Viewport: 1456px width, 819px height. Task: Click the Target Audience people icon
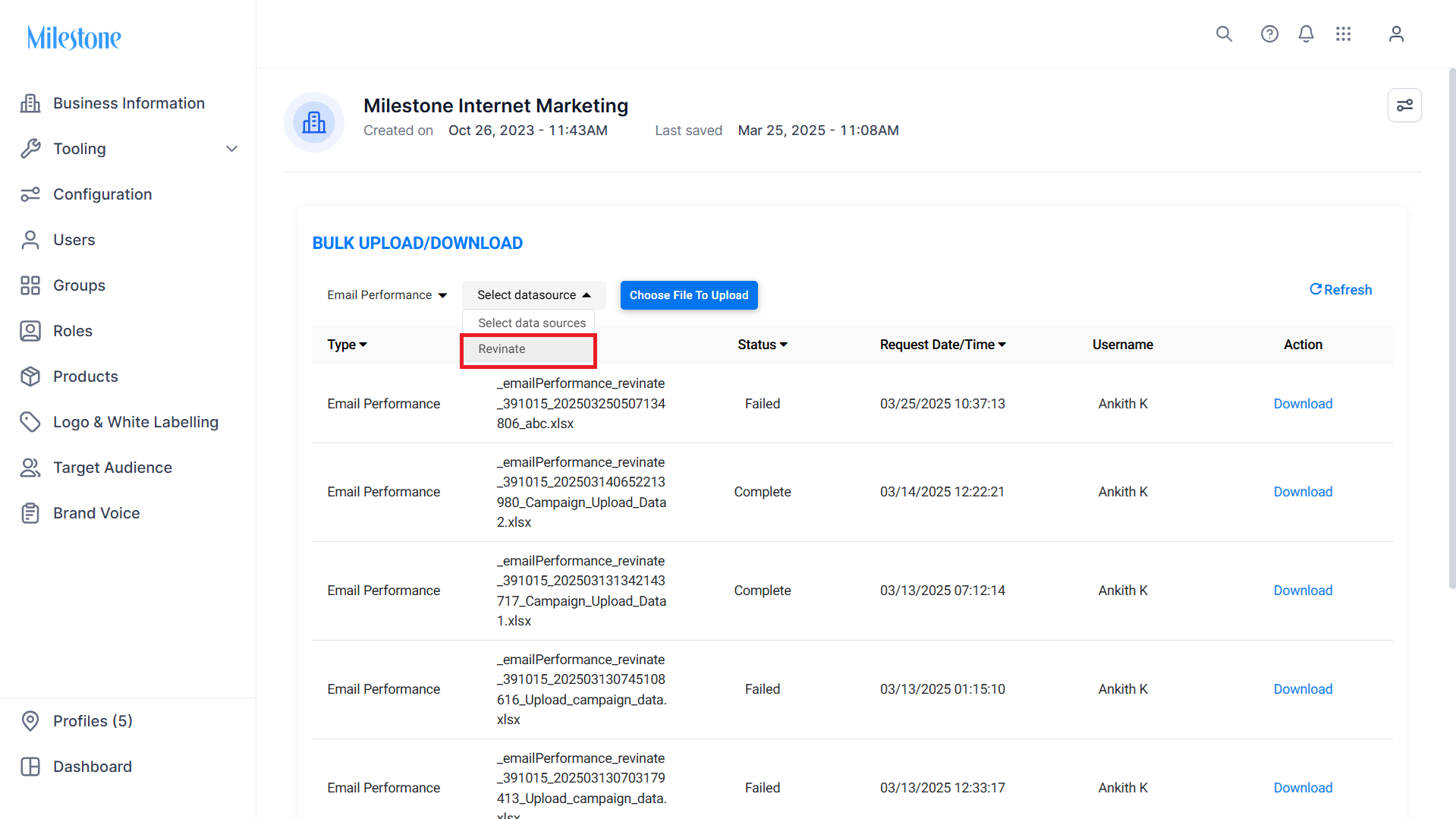point(30,468)
